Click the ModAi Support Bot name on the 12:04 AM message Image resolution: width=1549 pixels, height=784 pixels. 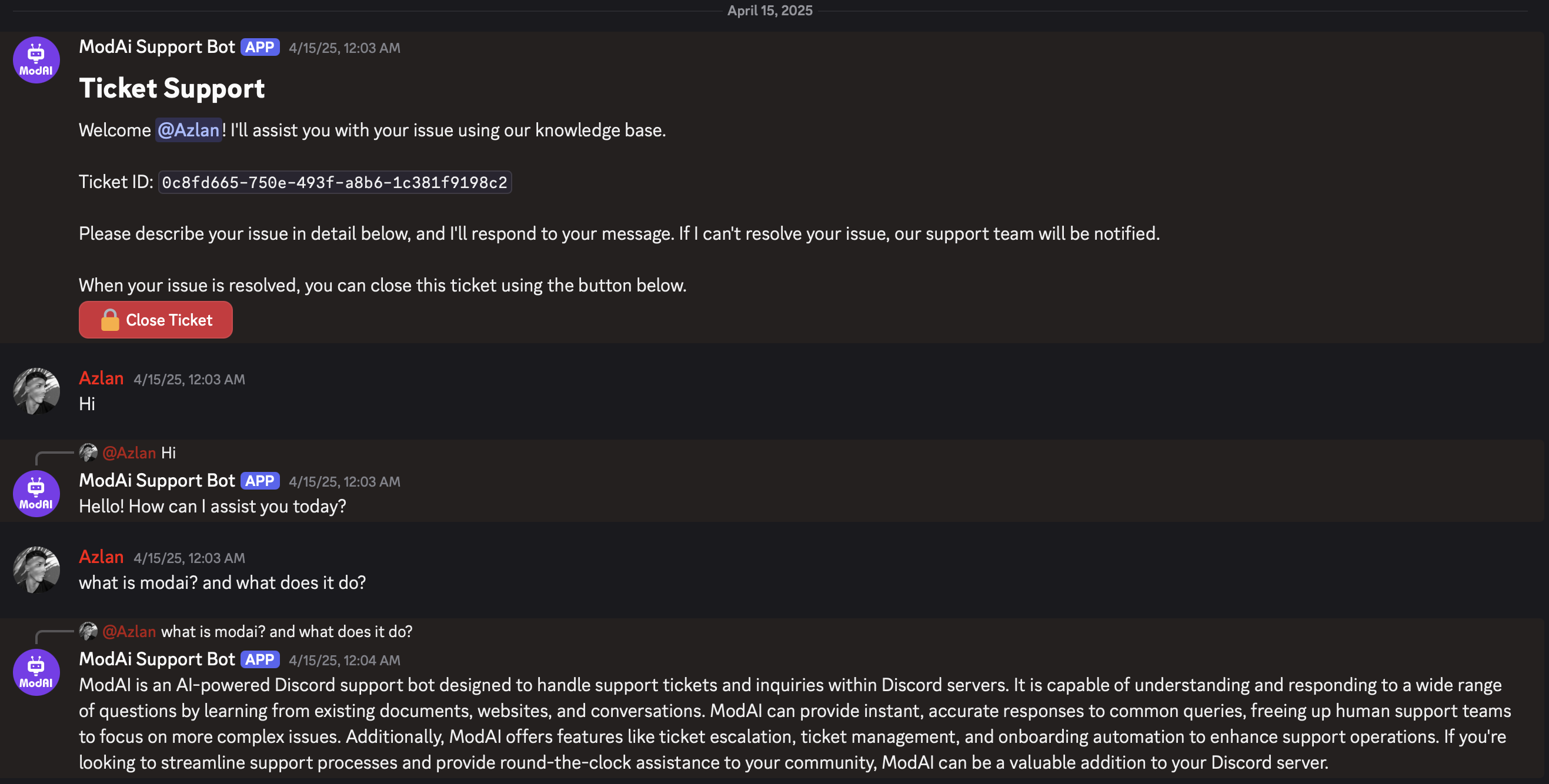click(x=157, y=659)
